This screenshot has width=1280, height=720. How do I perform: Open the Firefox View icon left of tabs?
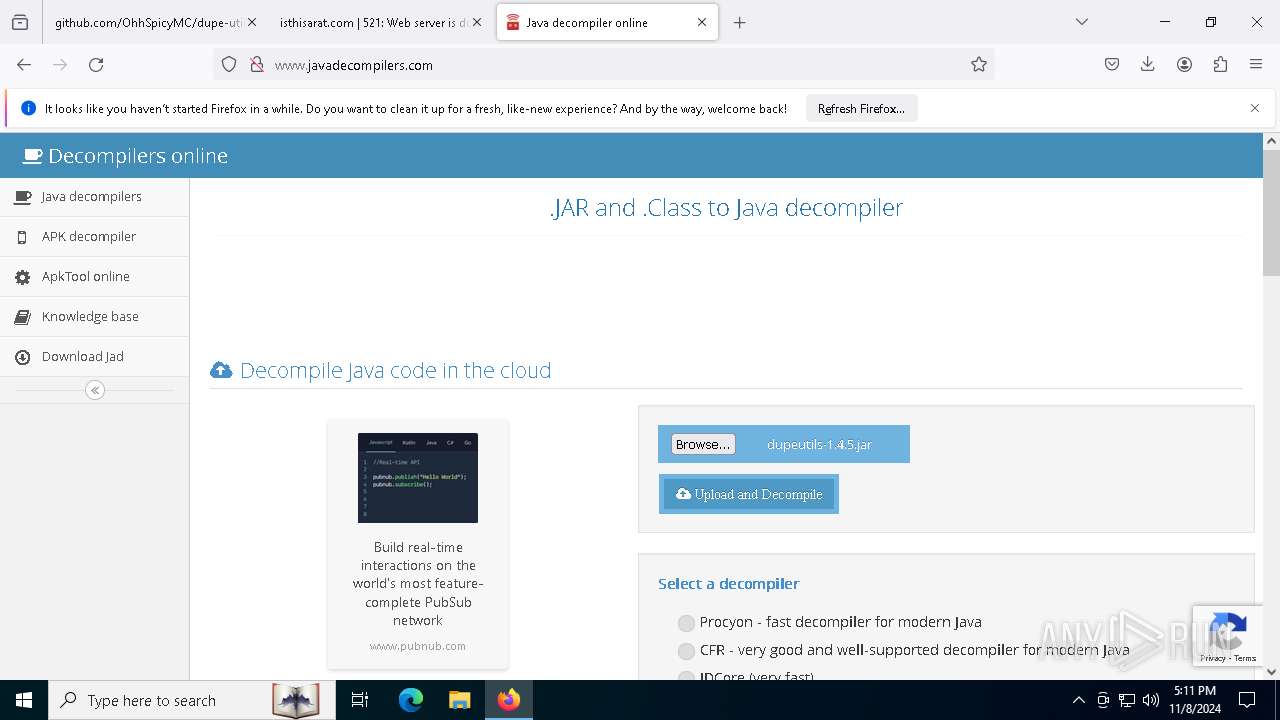click(x=20, y=22)
